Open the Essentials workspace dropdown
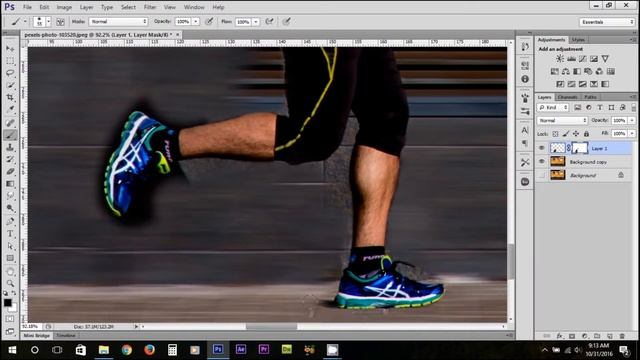The height and width of the screenshot is (360, 640). point(607,22)
